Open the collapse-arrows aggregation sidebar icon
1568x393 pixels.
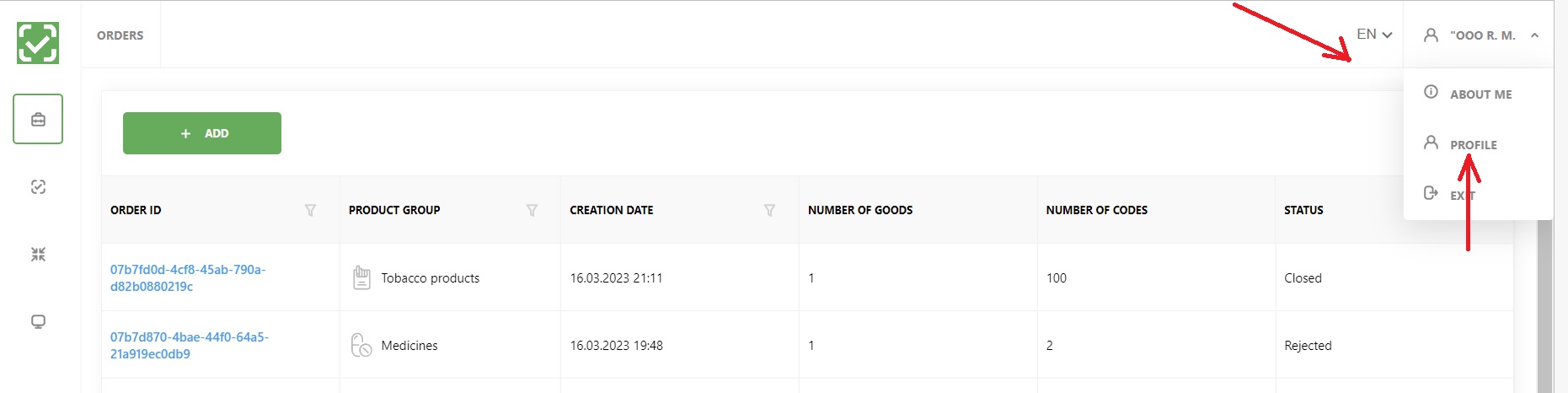click(38, 254)
